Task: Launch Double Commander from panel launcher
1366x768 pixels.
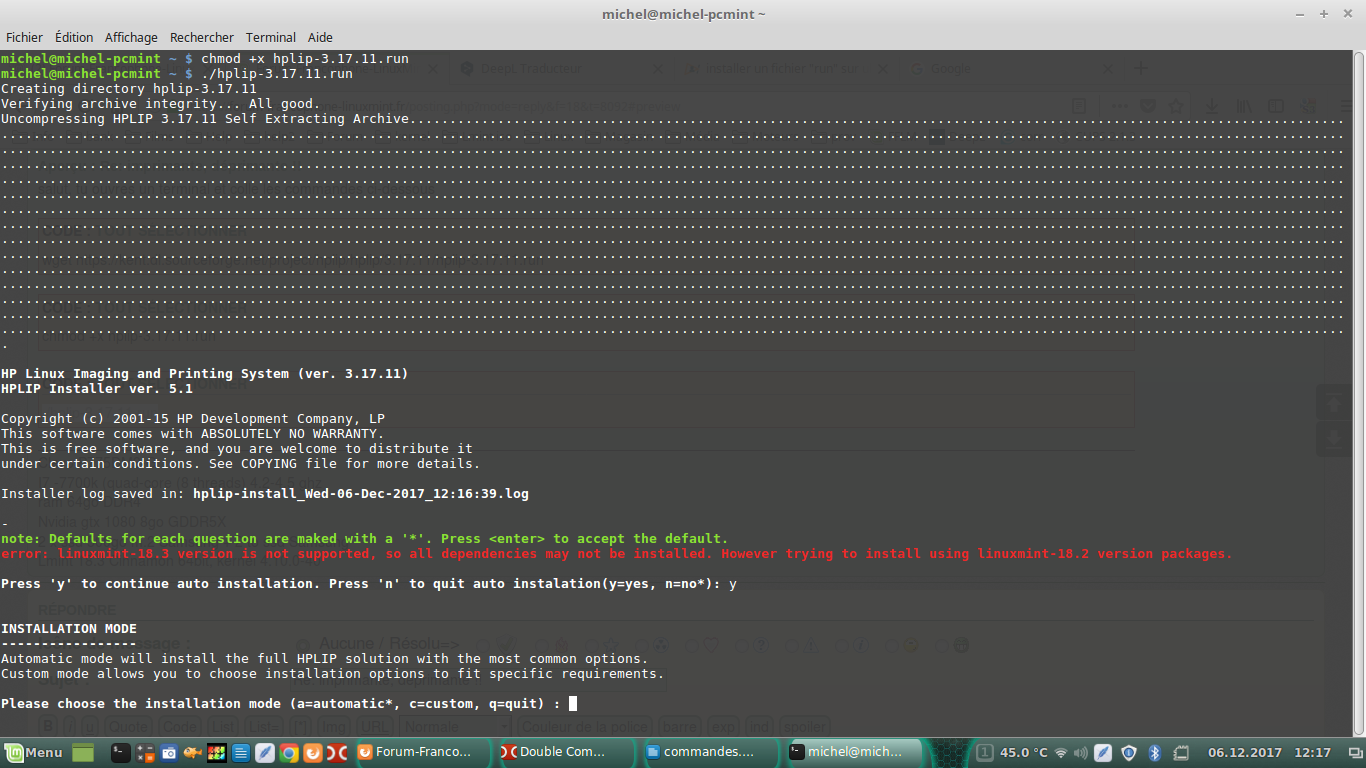Action: pyautogui.click(x=338, y=752)
